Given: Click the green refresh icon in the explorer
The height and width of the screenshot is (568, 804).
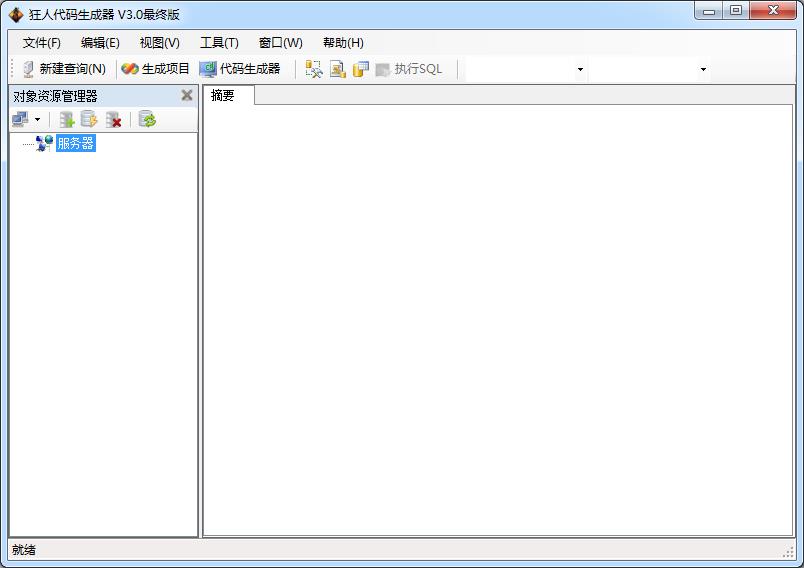Looking at the screenshot, I should (x=147, y=120).
